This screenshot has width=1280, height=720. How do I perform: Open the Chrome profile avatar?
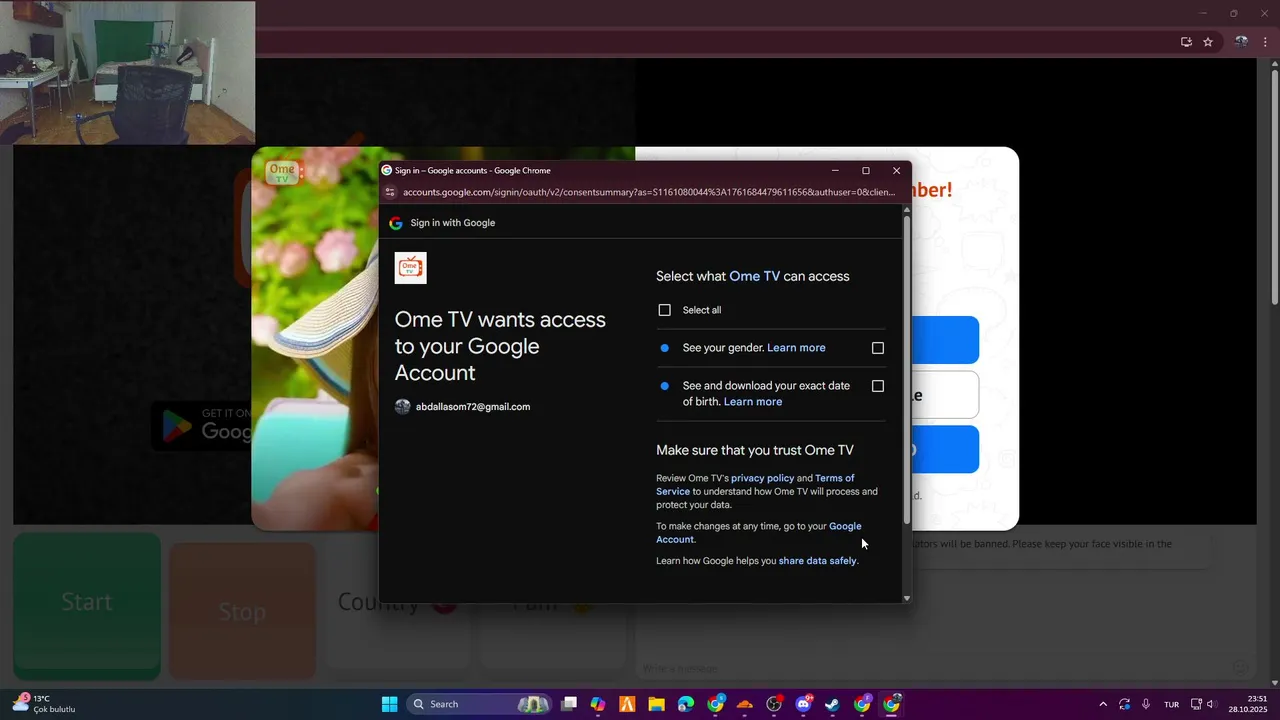coord(1241,42)
